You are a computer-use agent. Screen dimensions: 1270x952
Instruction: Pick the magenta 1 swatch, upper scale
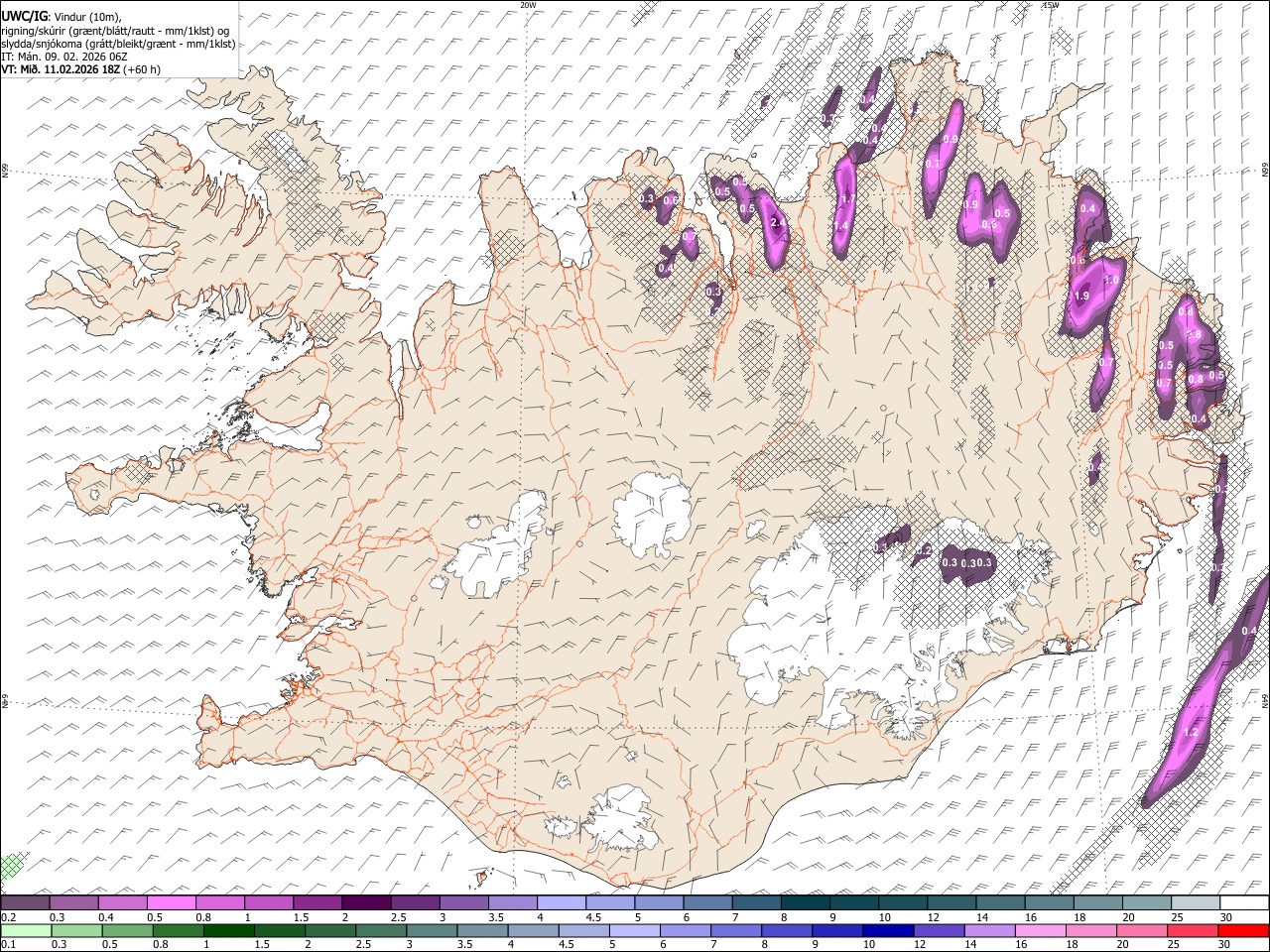[x=268, y=903]
